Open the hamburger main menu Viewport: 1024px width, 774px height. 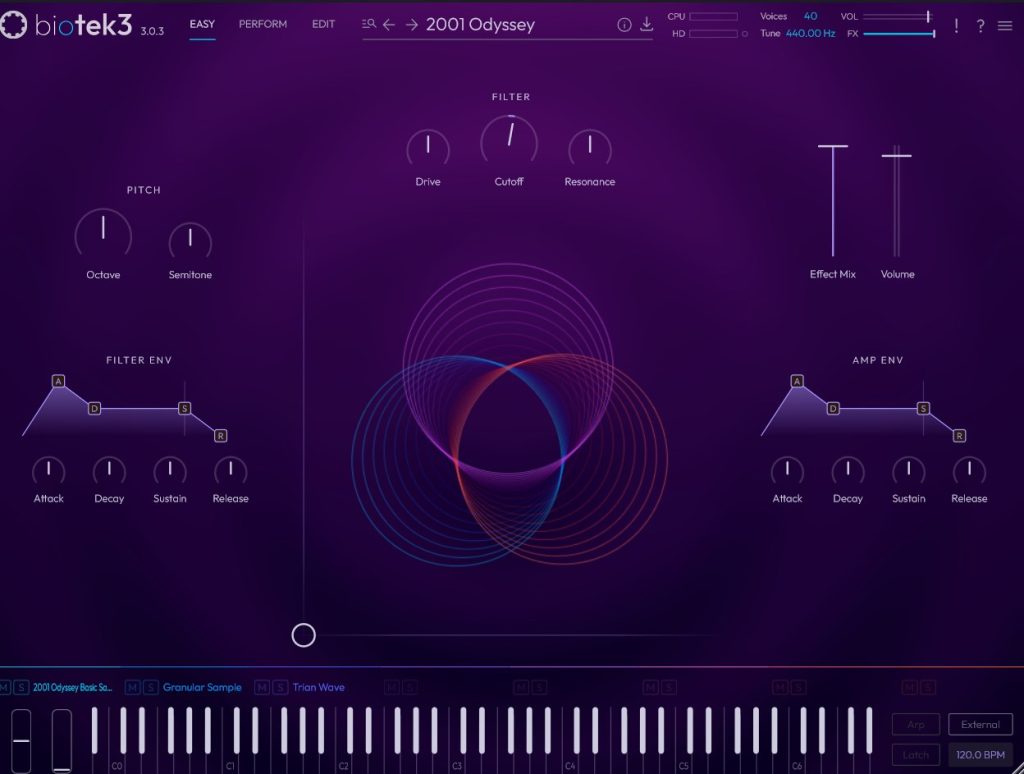1005,26
